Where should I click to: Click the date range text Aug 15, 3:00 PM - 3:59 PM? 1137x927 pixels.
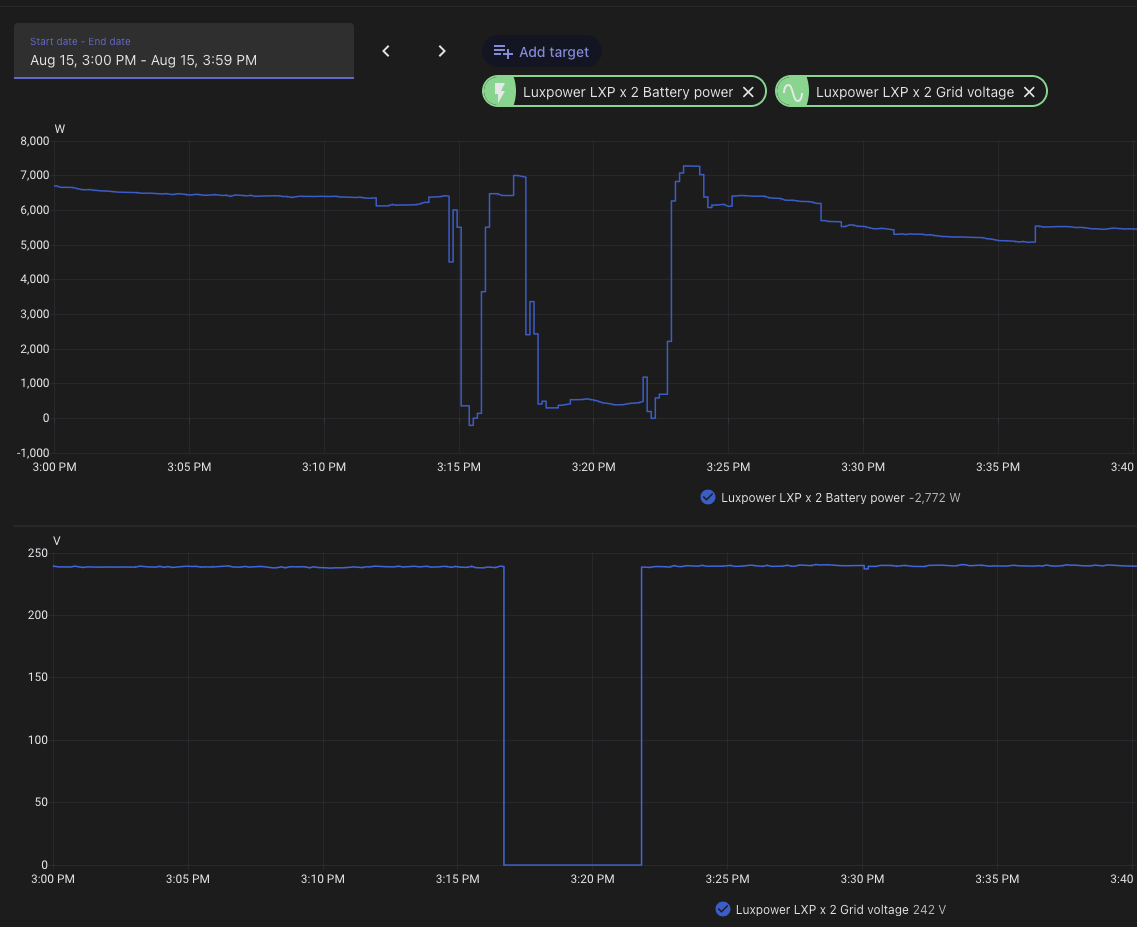click(x=144, y=60)
